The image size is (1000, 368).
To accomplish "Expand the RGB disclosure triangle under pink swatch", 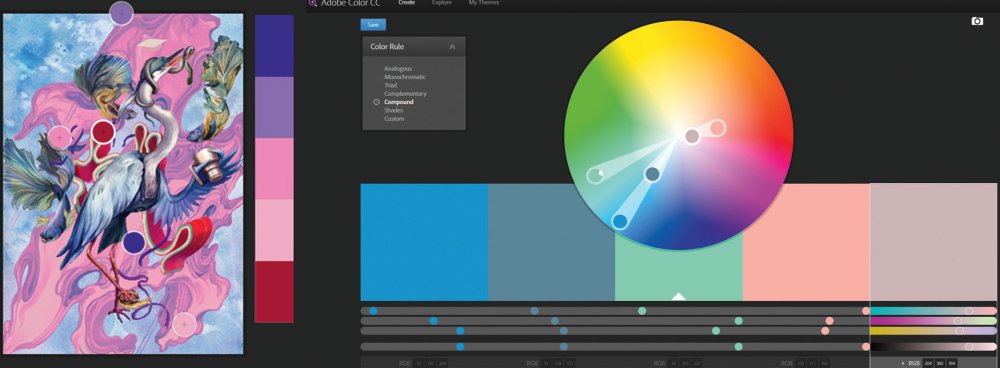I will click(902, 363).
